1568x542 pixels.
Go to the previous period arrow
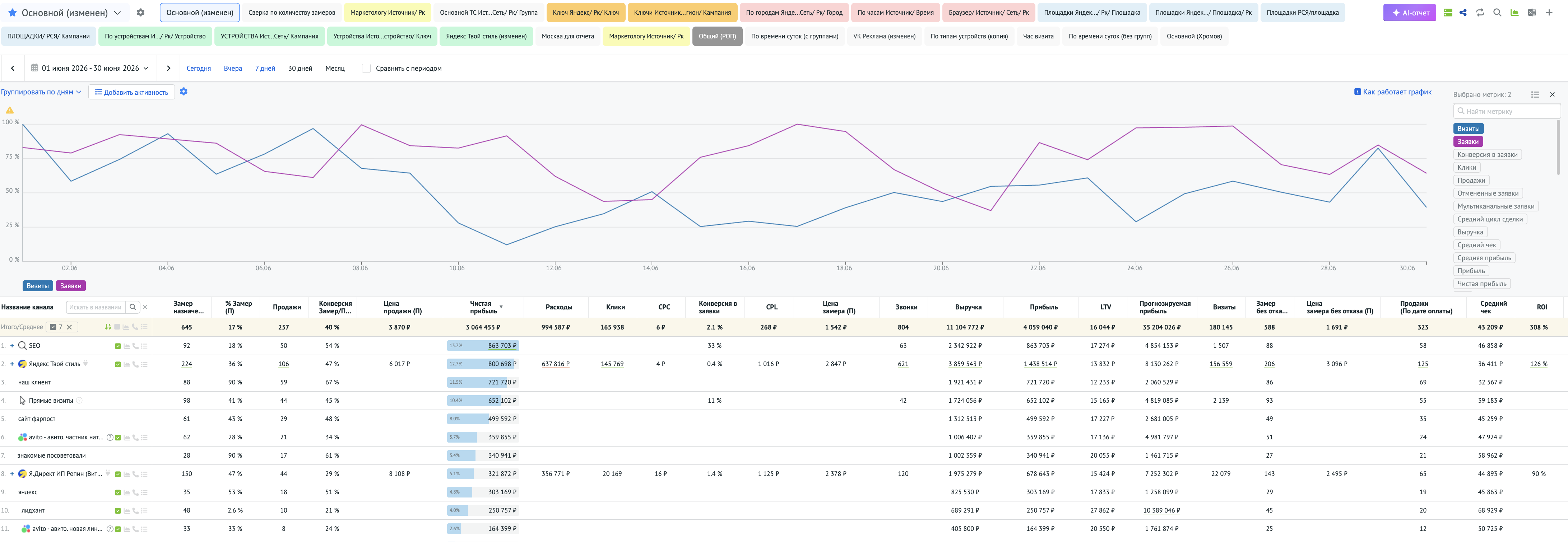coord(12,68)
